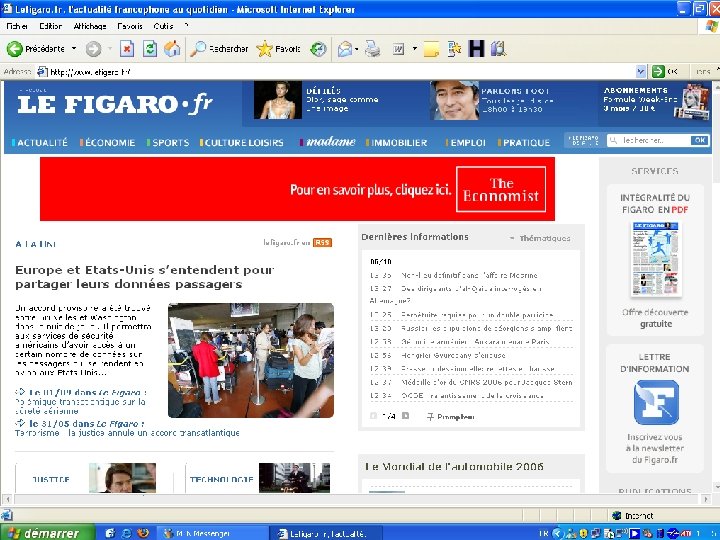Click the horizontal scrollbar right arrow
The height and width of the screenshot is (540, 720).
tap(706, 499)
